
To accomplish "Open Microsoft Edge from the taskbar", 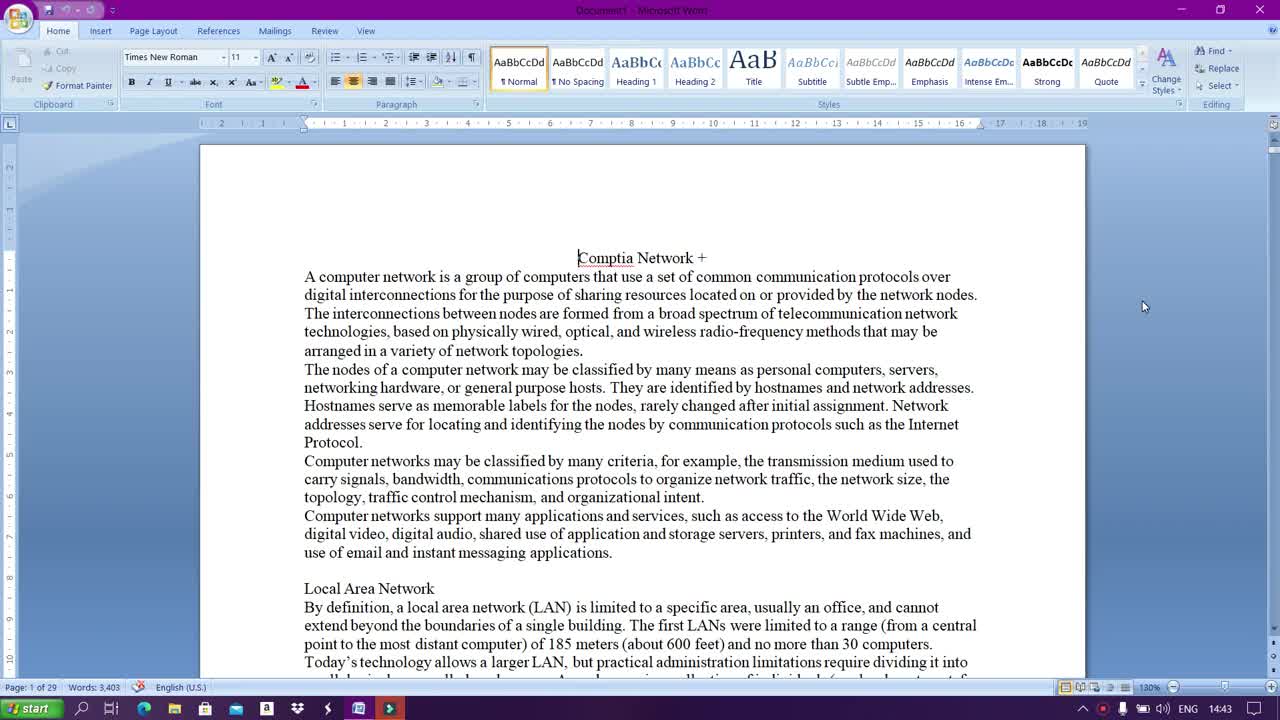I will [144, 708].
